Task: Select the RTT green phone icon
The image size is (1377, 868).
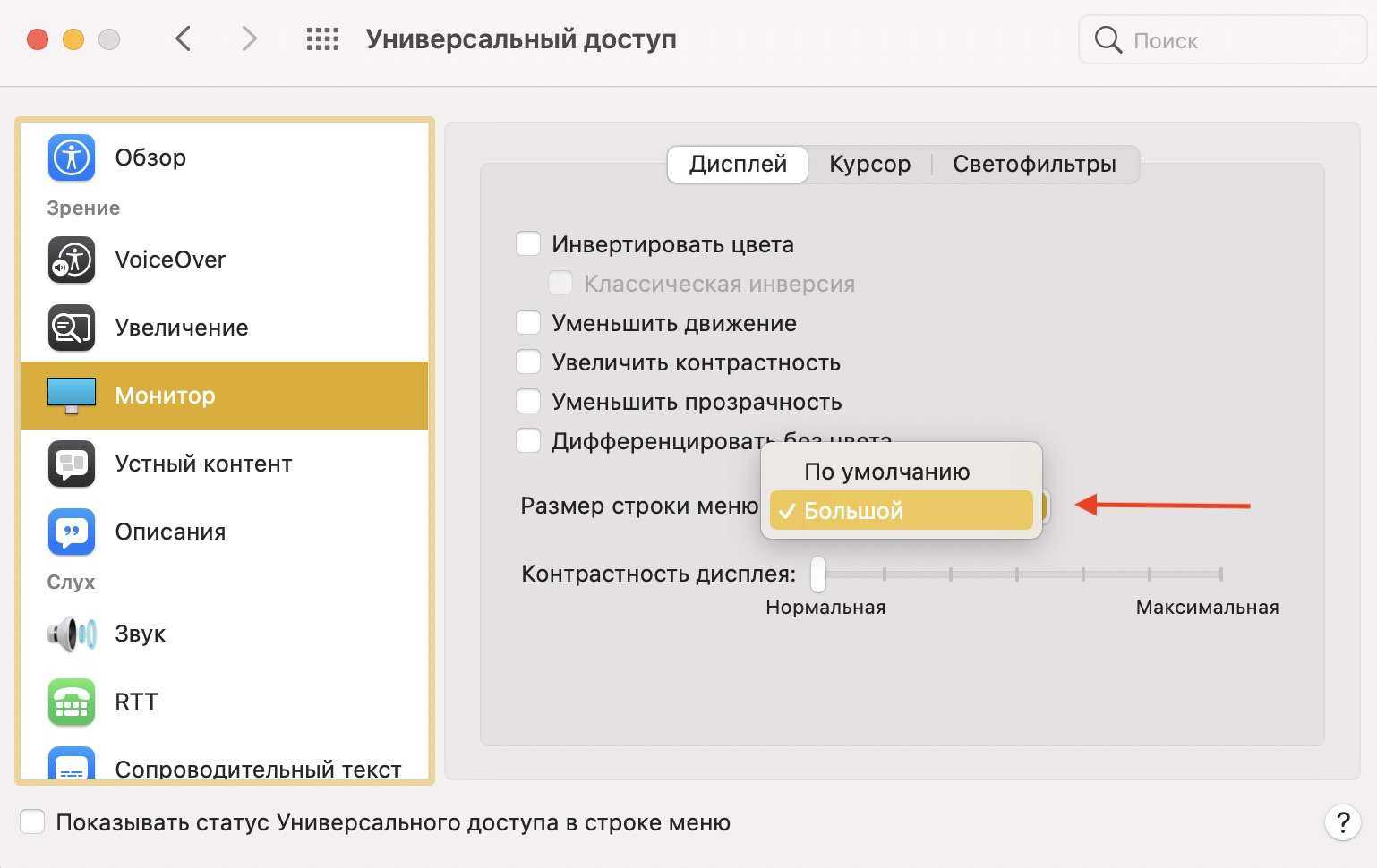Action: click(x=72, y=702)
